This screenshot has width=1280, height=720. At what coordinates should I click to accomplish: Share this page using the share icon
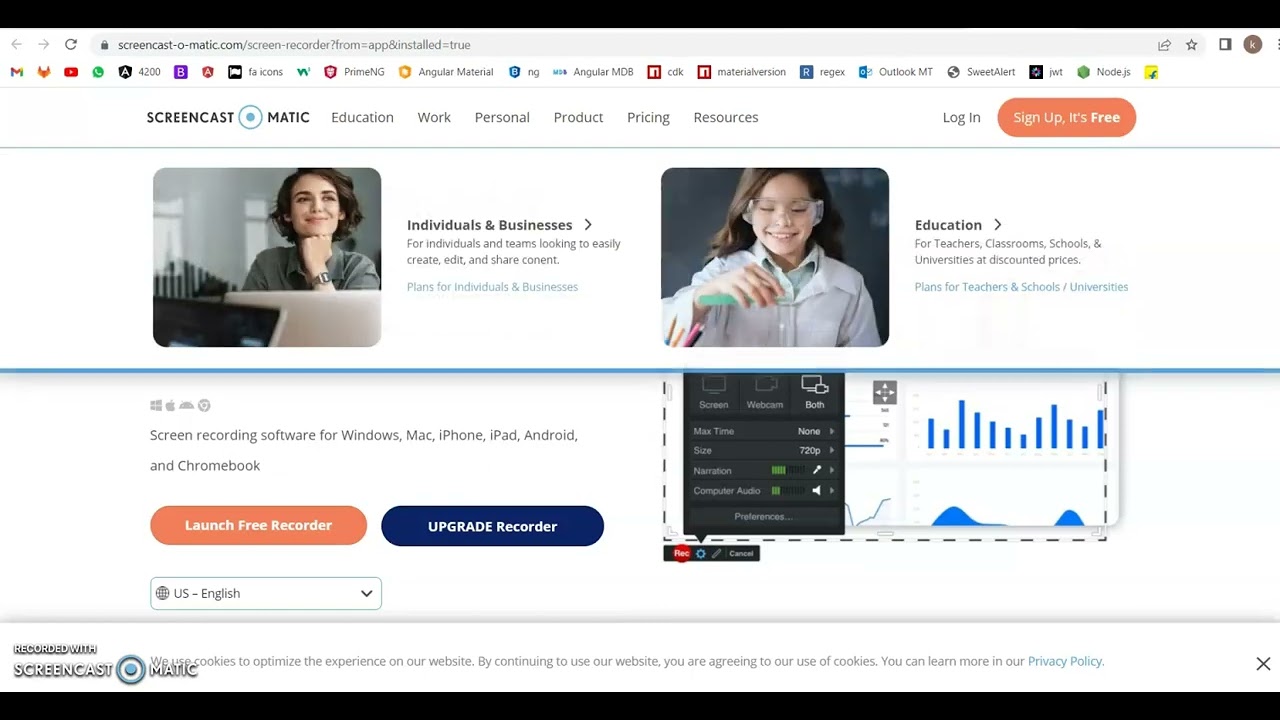click(1165, 45)
